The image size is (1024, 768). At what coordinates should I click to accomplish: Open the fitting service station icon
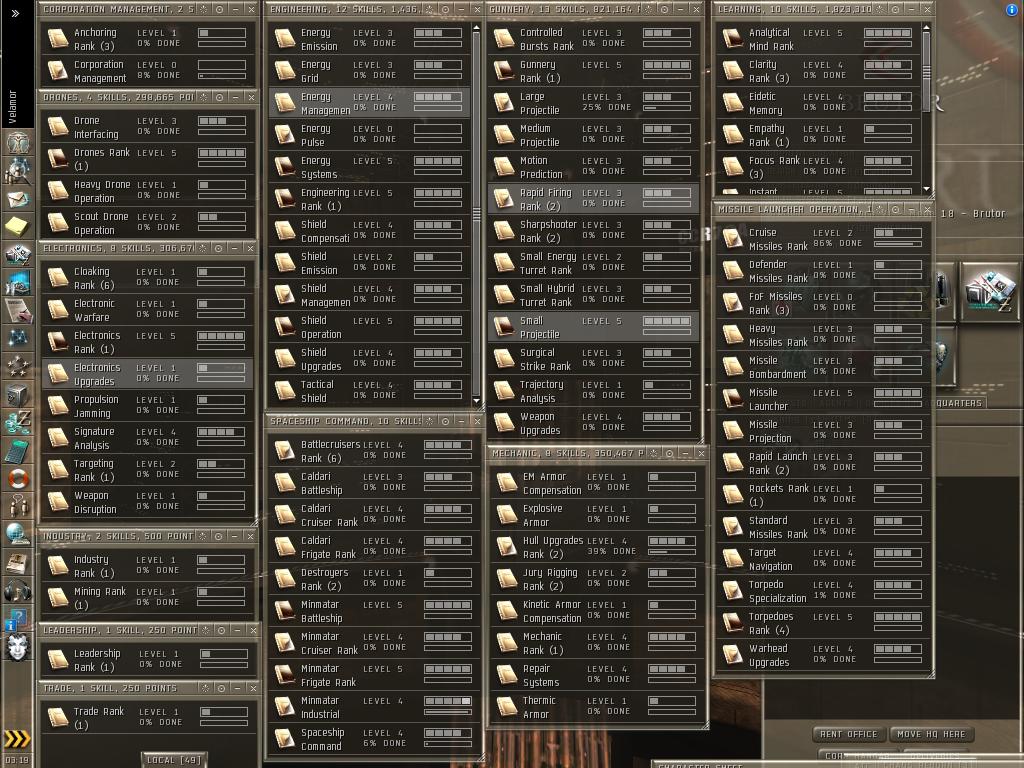[x=991, y=291]
